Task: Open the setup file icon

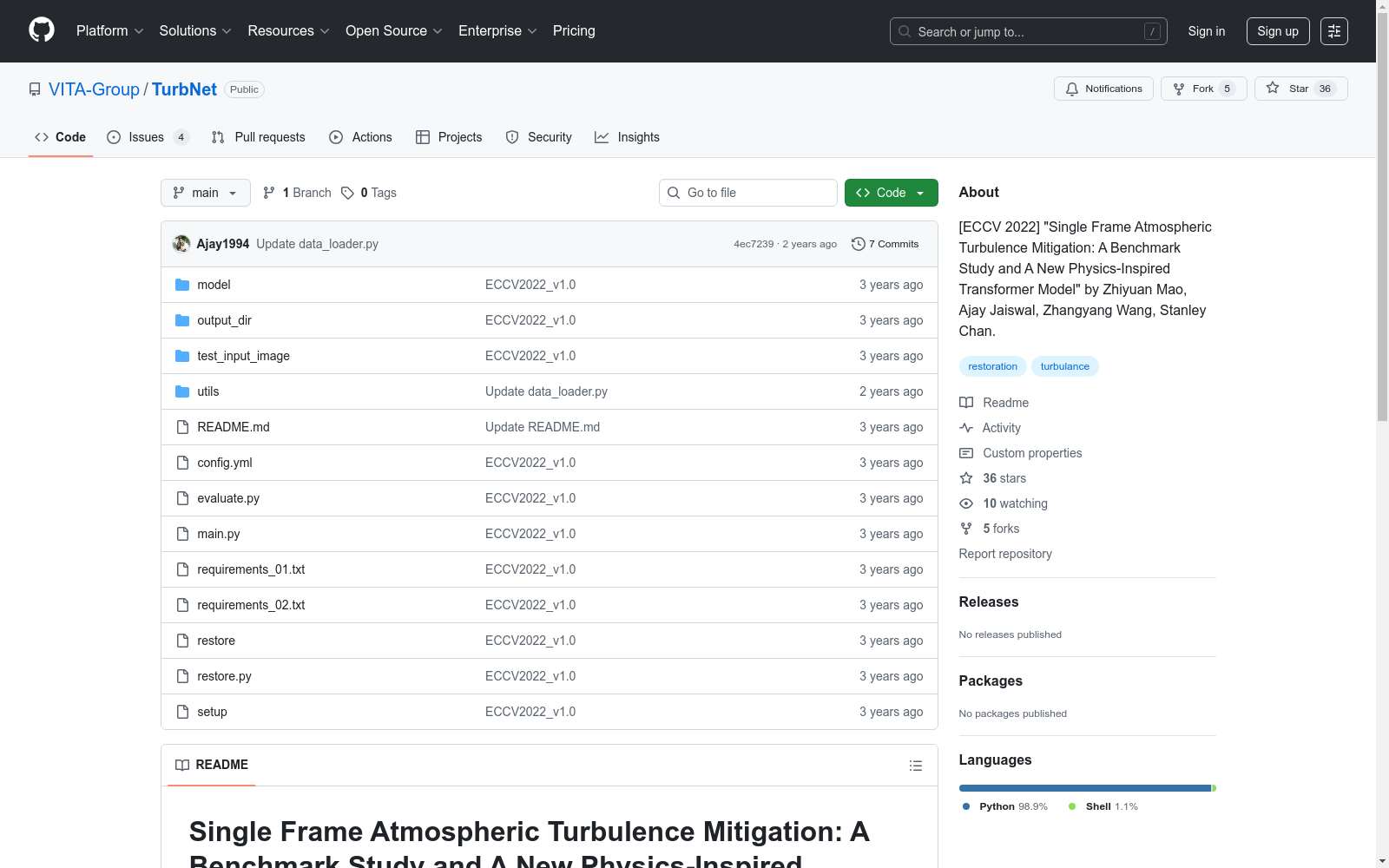Action: coord(182,712)
